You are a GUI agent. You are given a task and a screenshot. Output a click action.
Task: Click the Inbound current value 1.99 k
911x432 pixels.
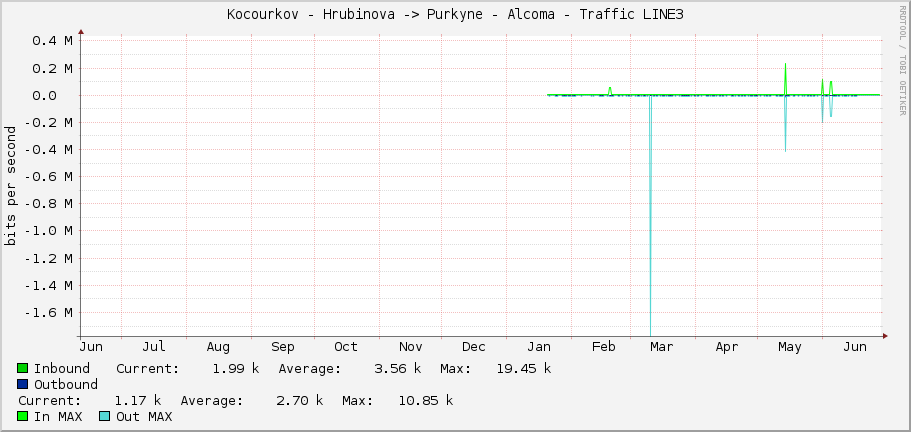[236, 369]
